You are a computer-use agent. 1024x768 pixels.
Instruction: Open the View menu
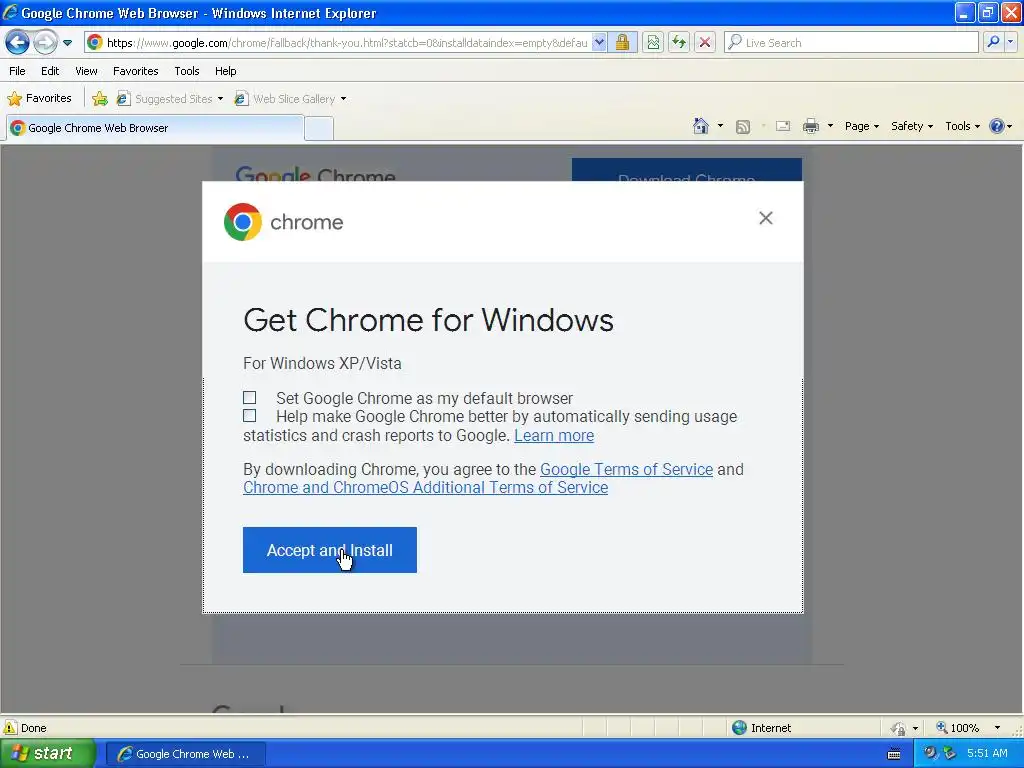86,71
